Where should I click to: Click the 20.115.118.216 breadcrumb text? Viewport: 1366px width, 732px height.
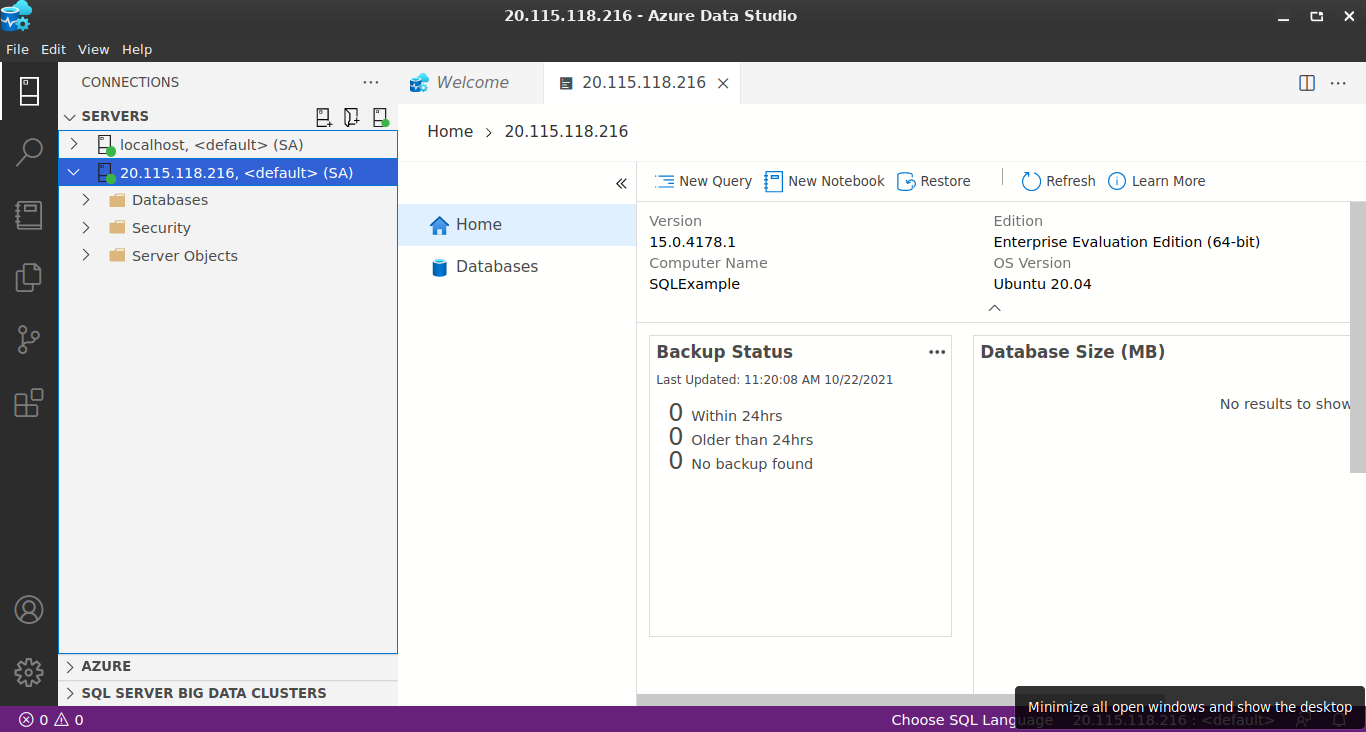pyautogui.click(x=566, y=131)
